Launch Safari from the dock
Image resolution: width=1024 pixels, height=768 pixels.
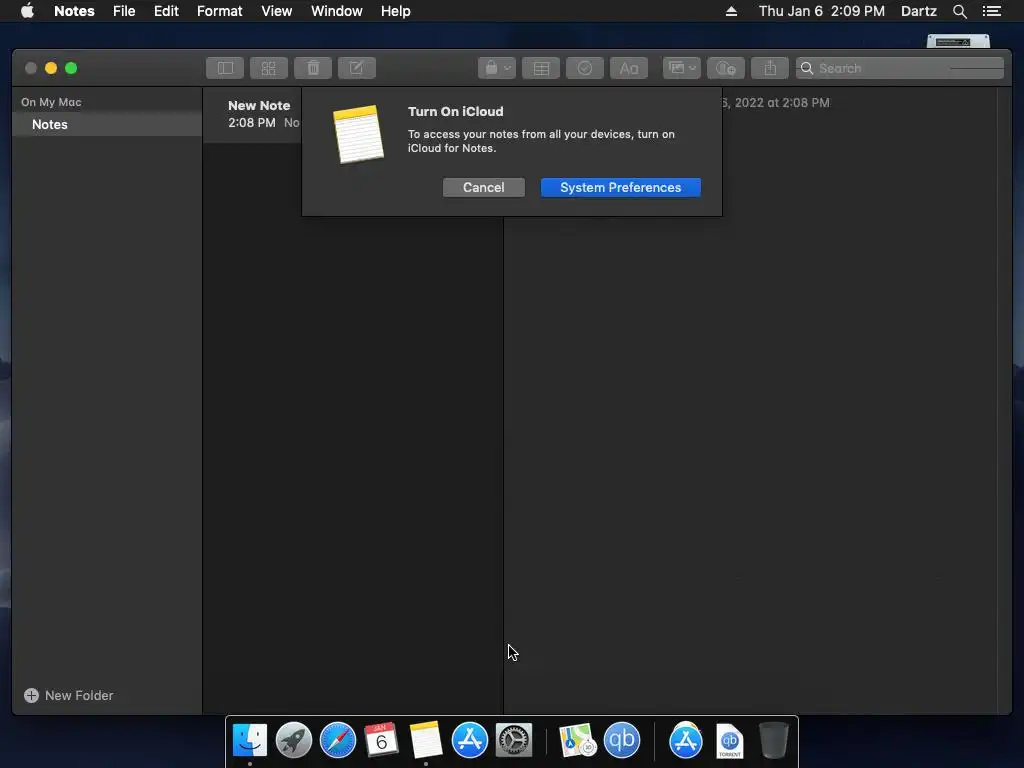pos(338,740)
